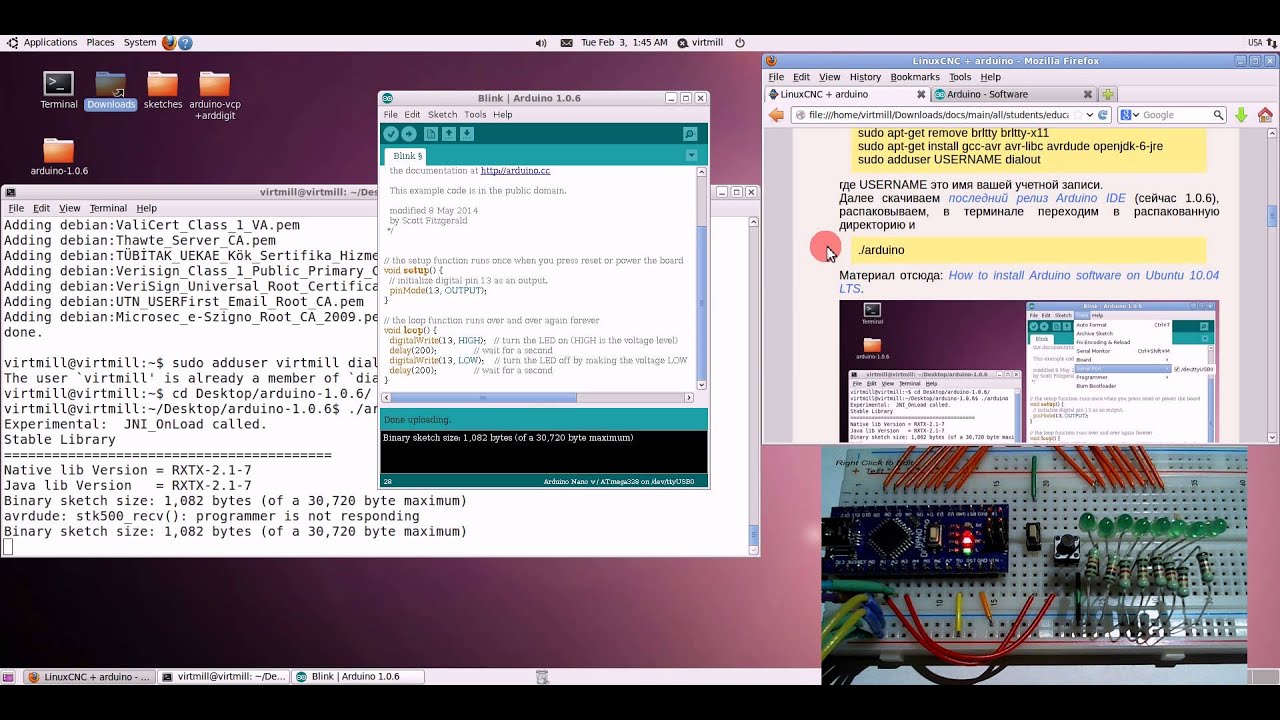Switch to LinuxCNC + arduino taskbar button
This screenshot has height=720, width=1280.
click(x=89, y=677)
